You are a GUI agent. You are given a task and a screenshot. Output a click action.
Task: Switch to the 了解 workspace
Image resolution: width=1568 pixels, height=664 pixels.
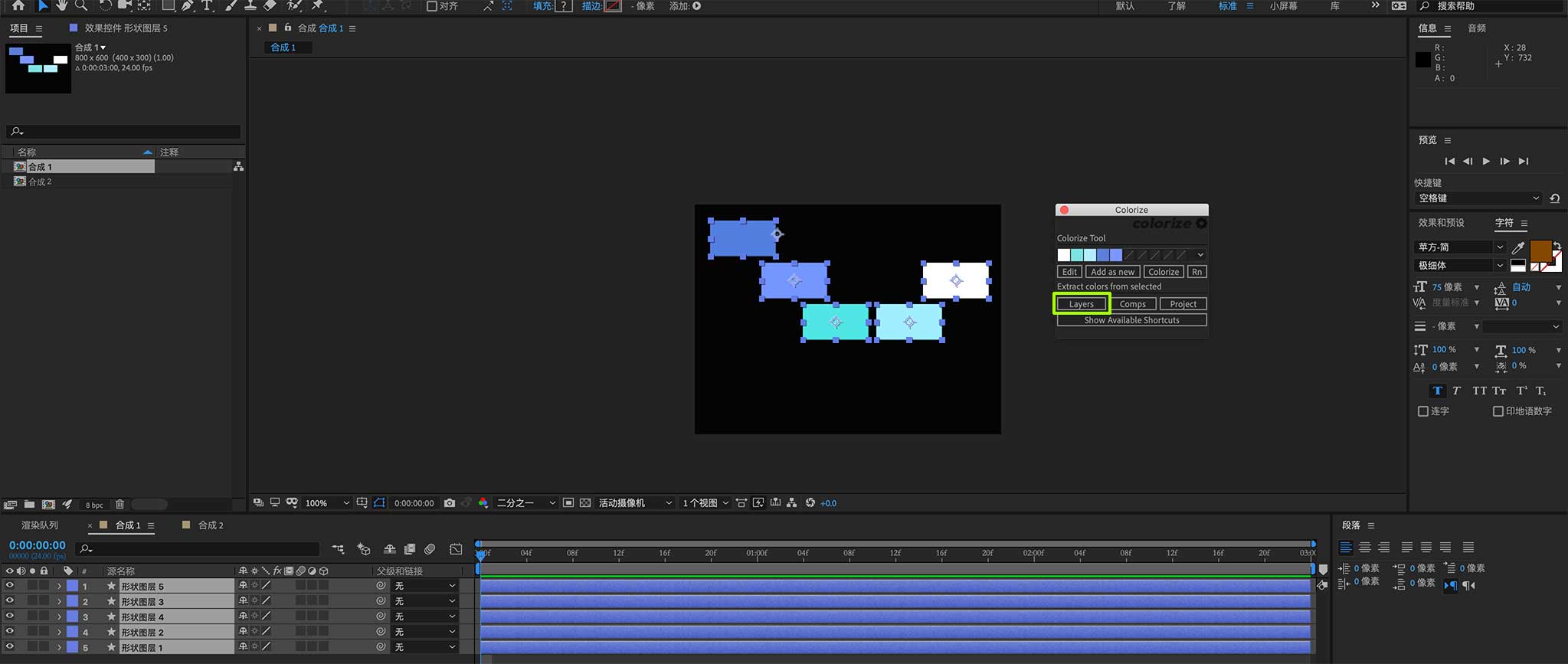(x=1177, y=6)
